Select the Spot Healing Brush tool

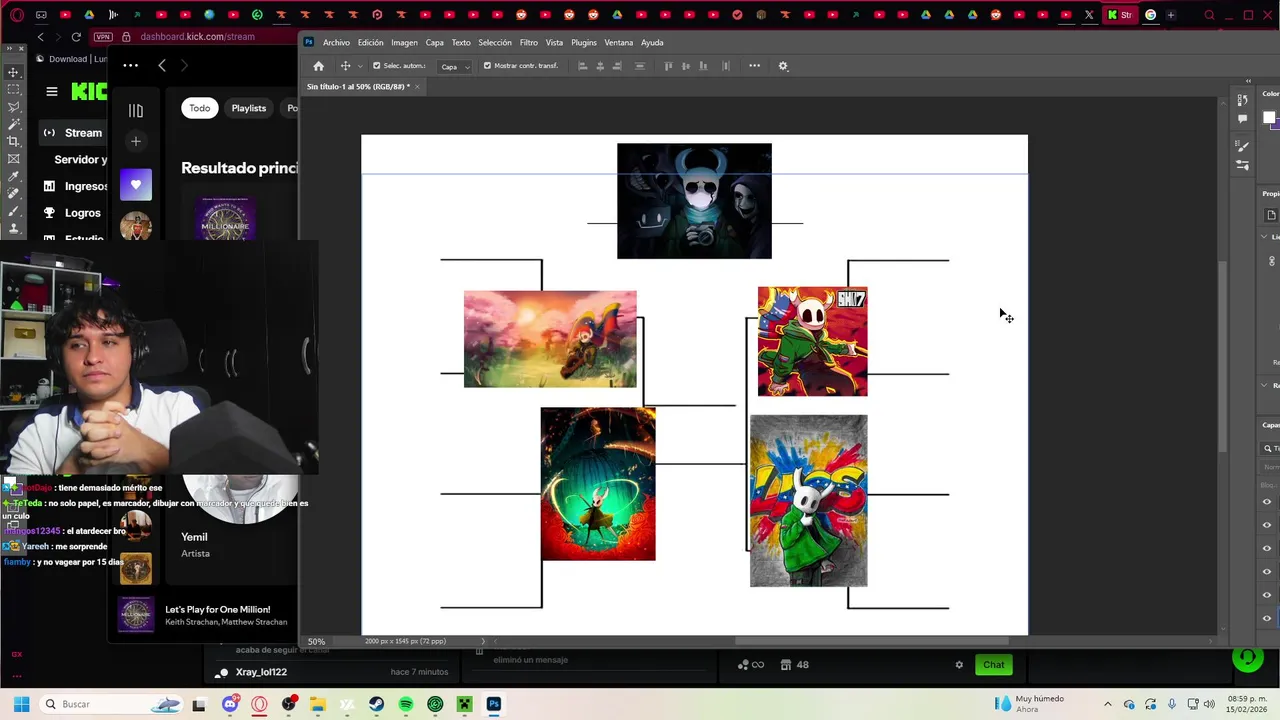[13, 194]
